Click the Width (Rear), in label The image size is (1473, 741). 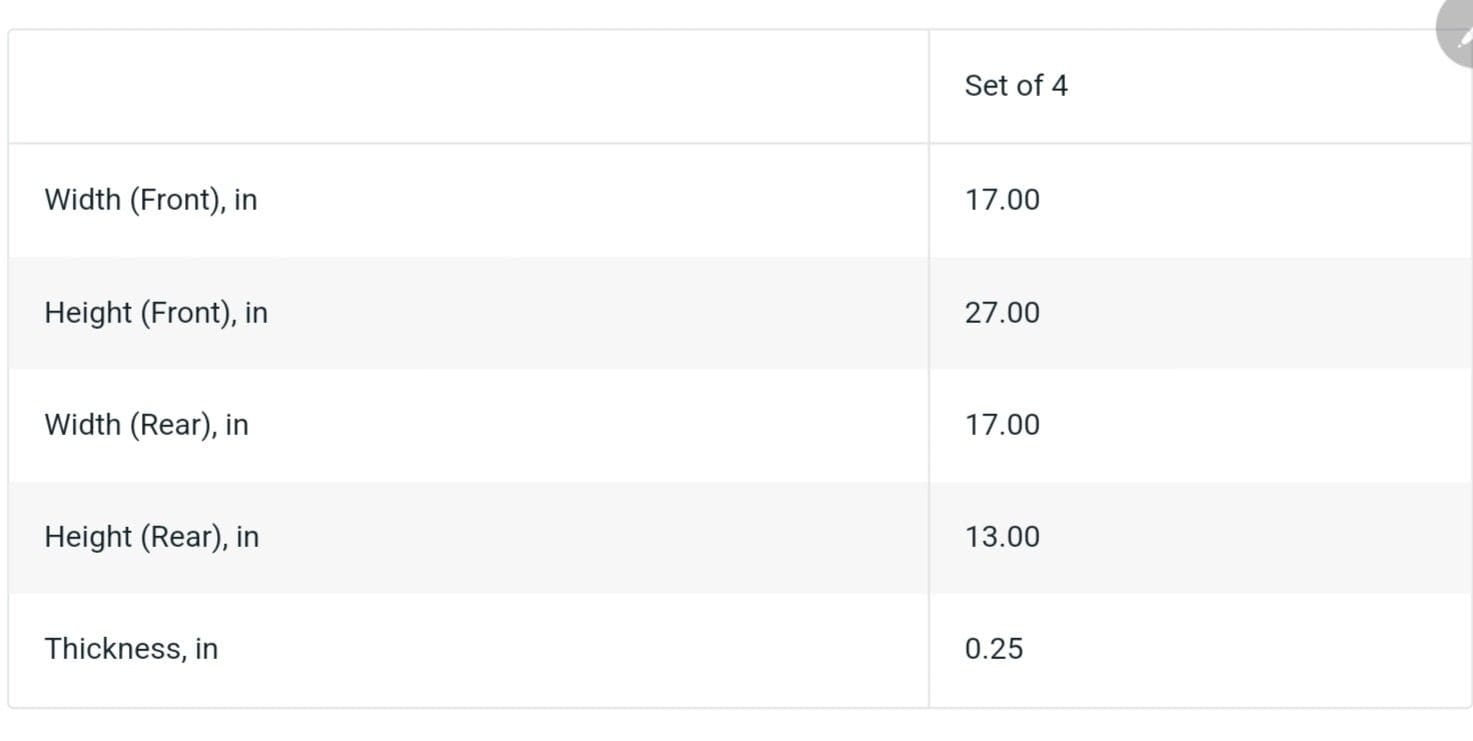146,425
